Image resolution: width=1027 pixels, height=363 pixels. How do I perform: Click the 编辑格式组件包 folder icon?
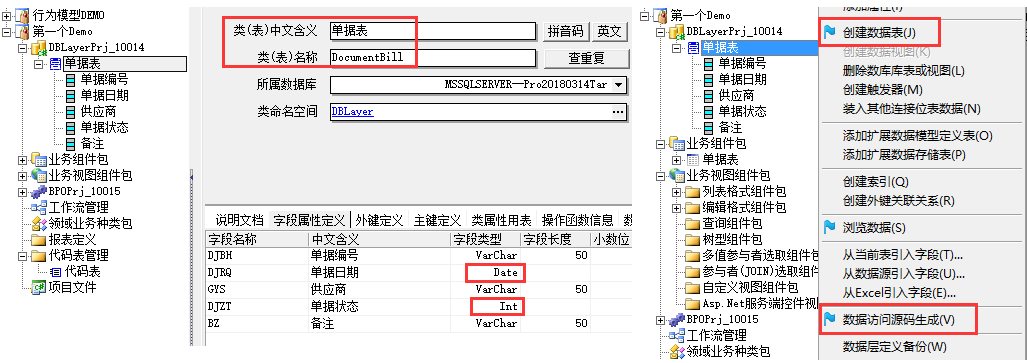click(x=692, y=208)
